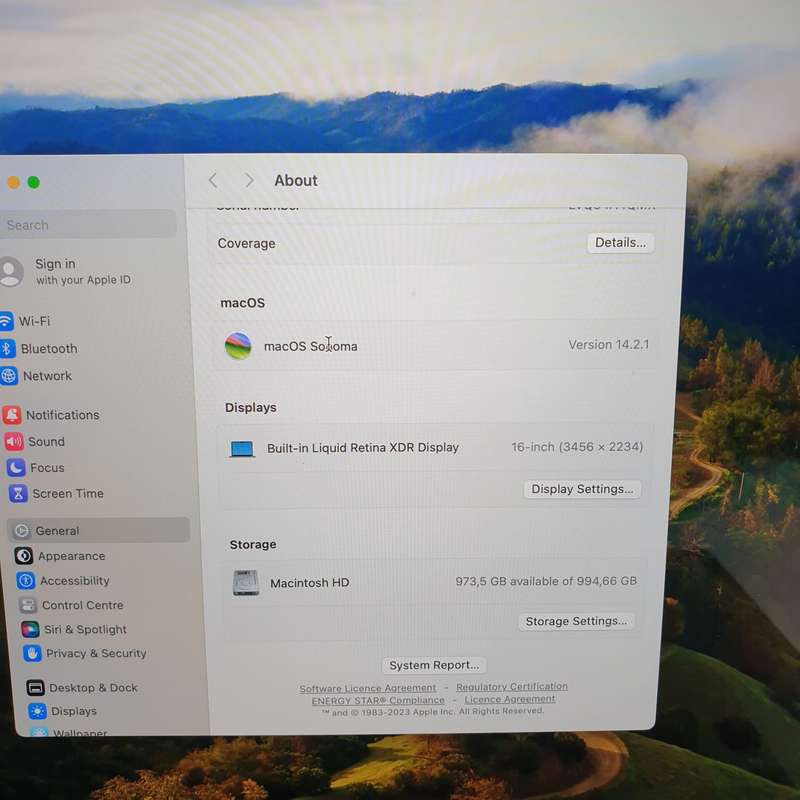The width and height of the screenshot is (800, 800).
Task: Open Display Settings
Action: coord(582,489)
